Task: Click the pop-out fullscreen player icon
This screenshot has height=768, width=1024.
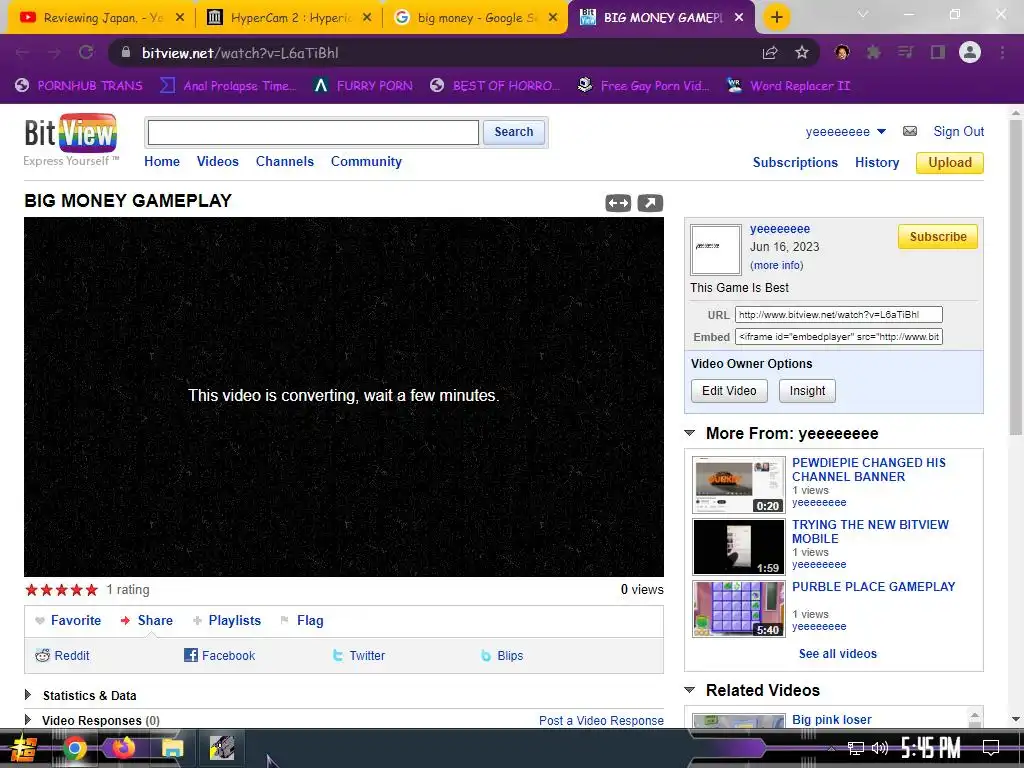Action: [650, 203]
